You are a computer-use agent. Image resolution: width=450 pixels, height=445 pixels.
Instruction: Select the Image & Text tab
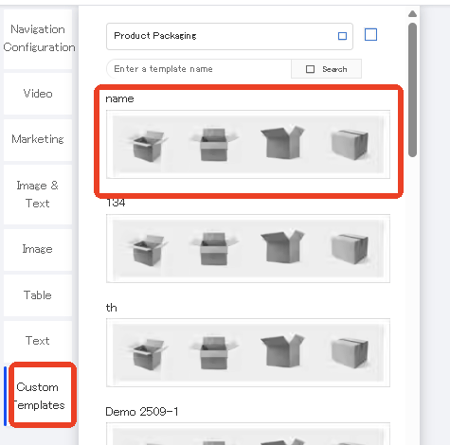[x=38, y=194]
